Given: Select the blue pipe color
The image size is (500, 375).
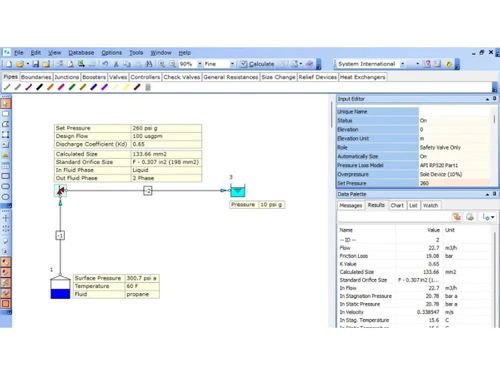Looking at the screenshot, I should click(94, 87).
